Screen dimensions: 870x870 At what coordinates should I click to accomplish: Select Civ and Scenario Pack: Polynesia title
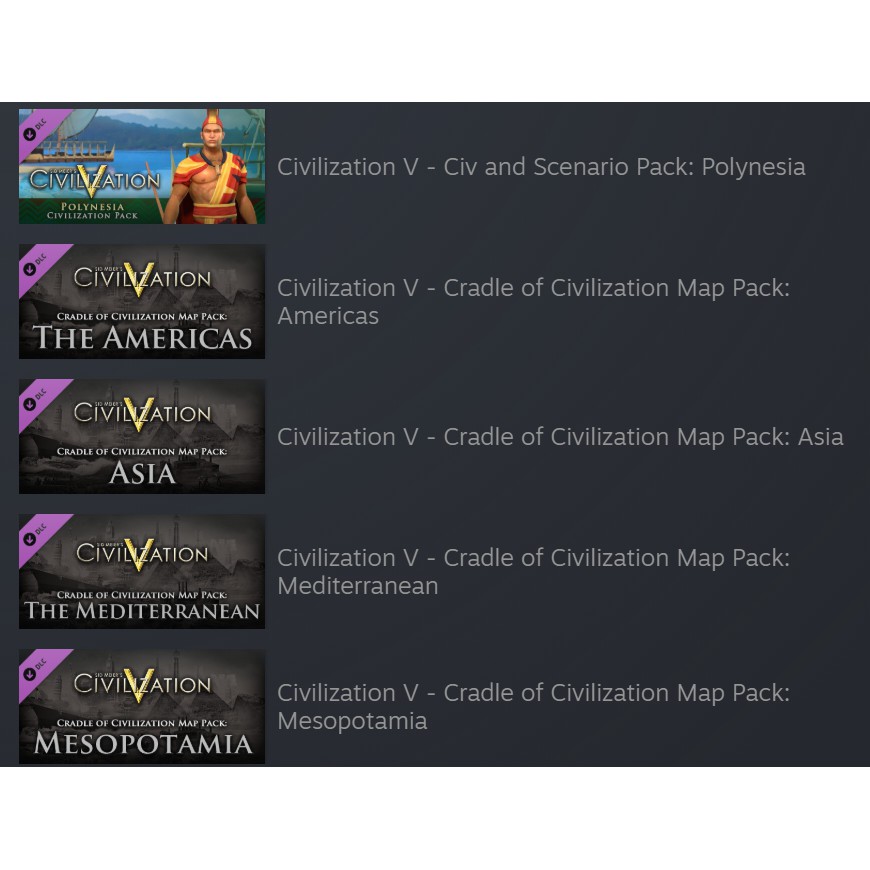(x=541, y=167)
